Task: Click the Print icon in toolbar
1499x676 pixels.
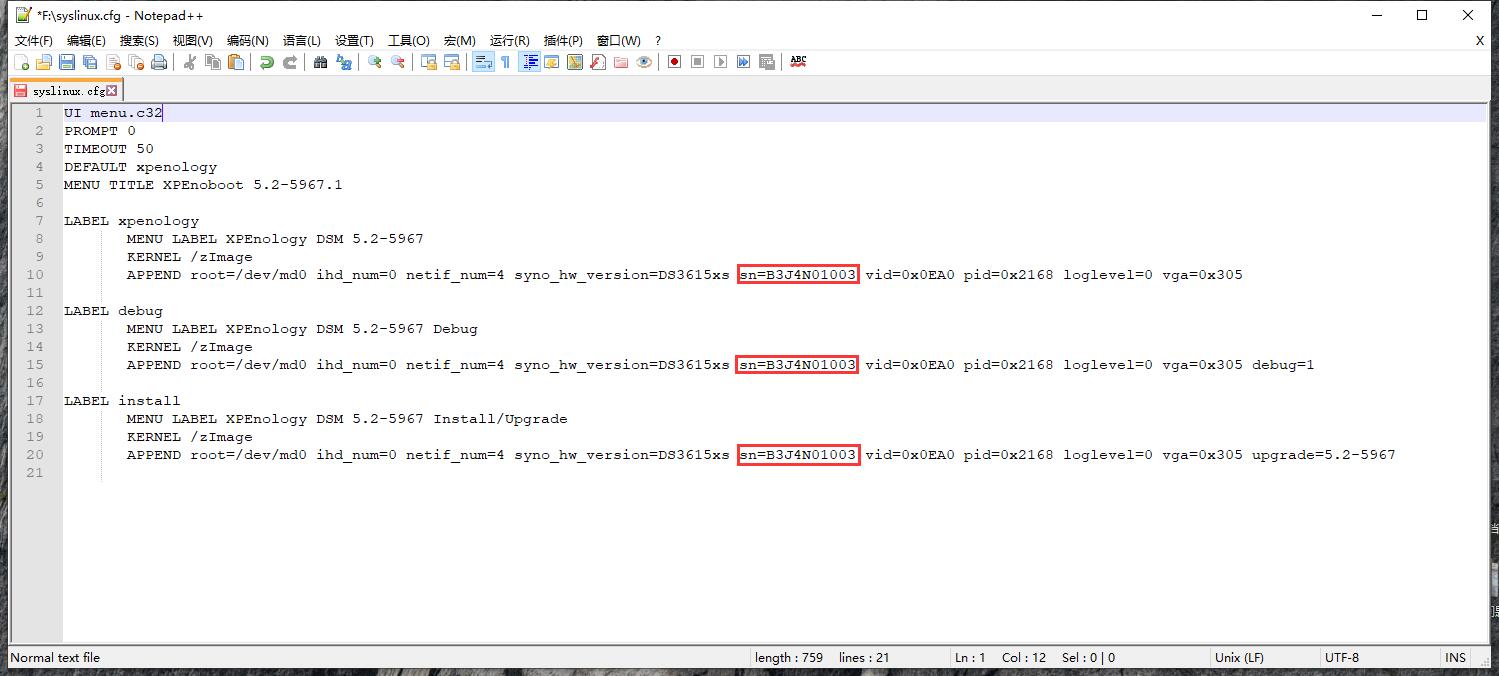Action: [159, 62]
